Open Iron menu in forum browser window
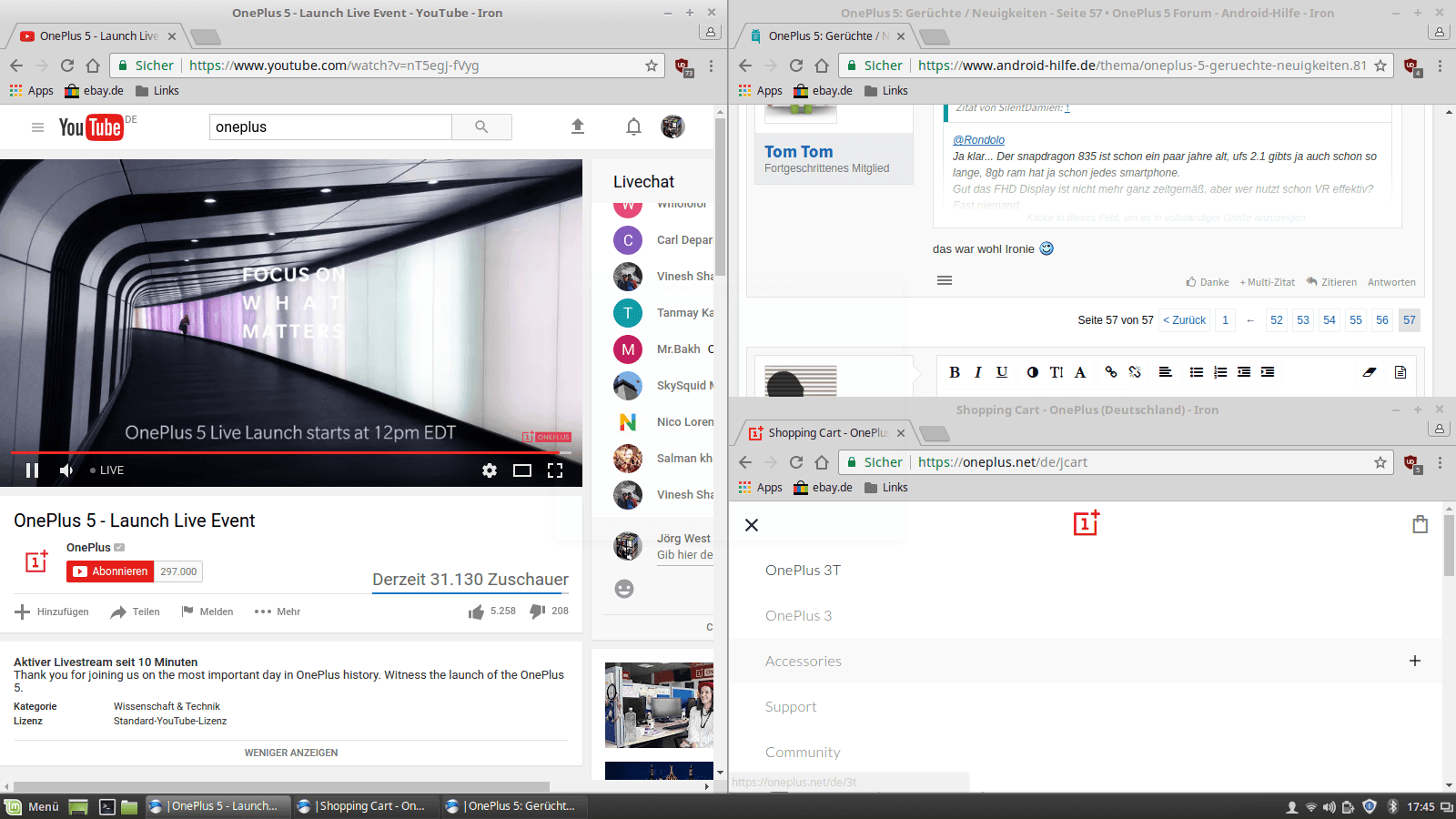Image resolution: width=1456 pixels, height=819 pixels. point(1440,66)
